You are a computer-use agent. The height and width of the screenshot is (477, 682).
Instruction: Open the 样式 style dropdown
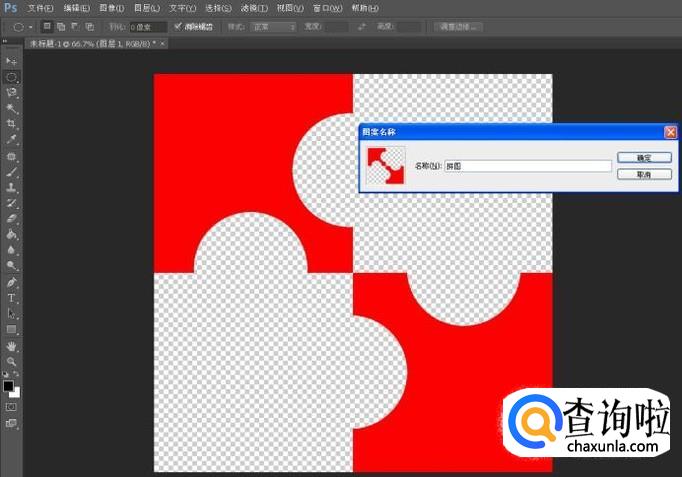click(273, 27)
